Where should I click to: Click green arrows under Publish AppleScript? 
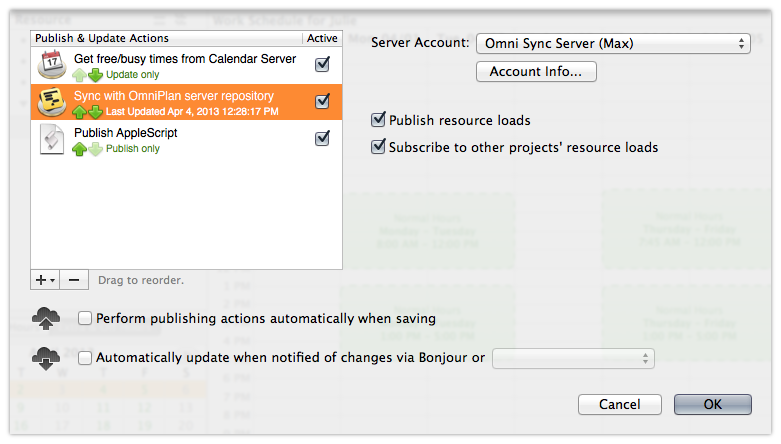pyautogui.click(x=87, y=149)
